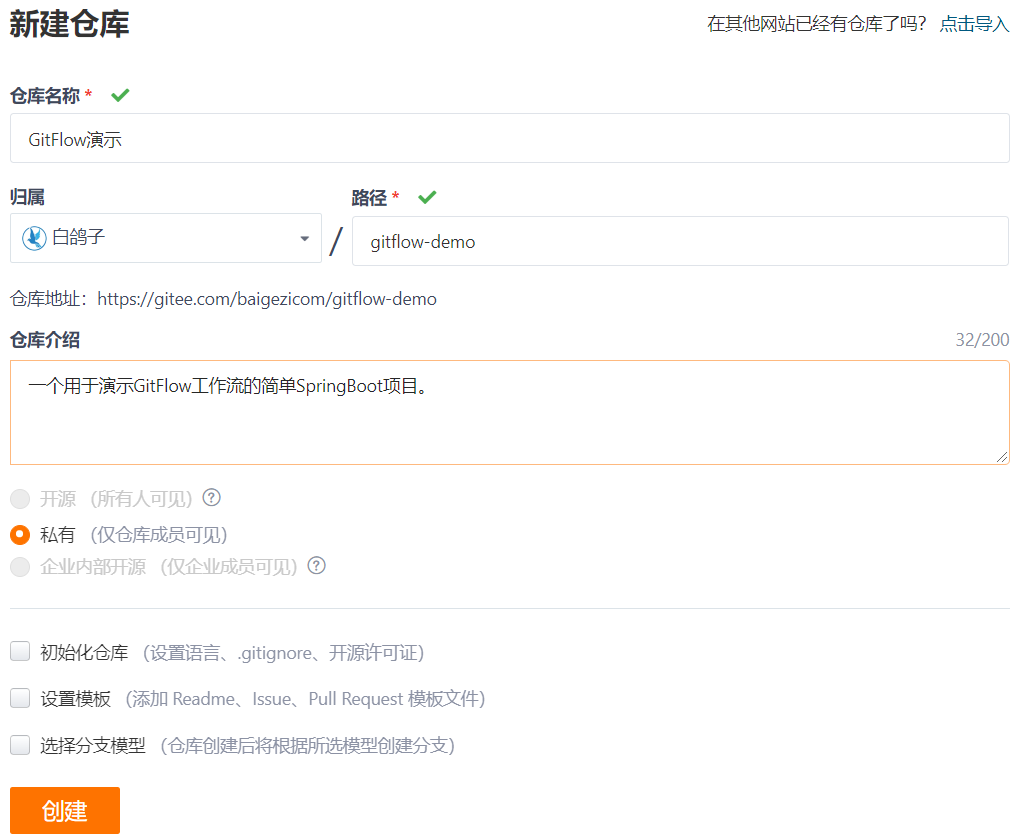Click the orange 创建 button
The height and width of the screenshot is (839, 1019).
pyautogui.click(x=65, y=810)
